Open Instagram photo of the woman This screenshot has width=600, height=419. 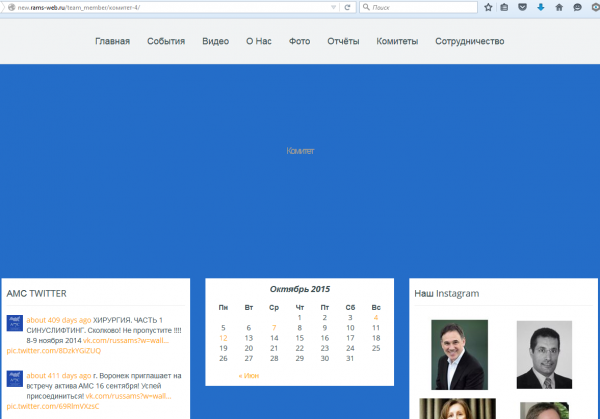[x=457, y=408]
